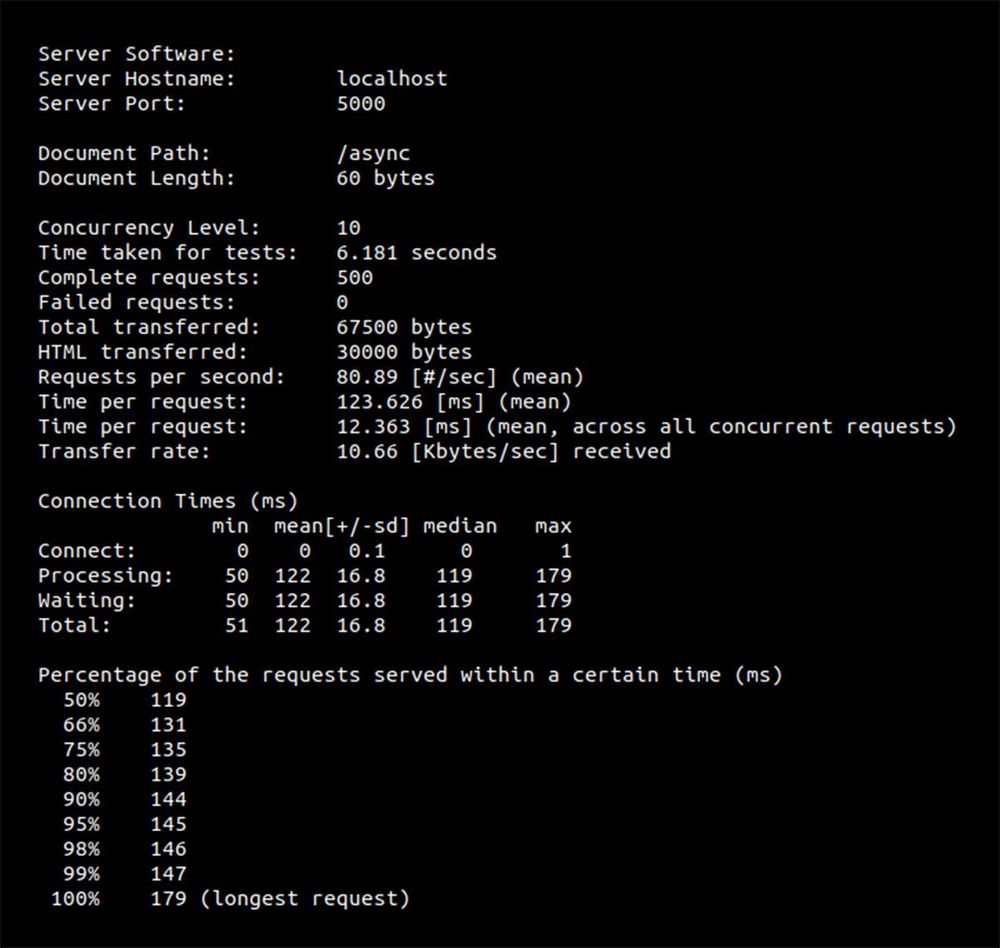The image size is (1000, 948).
Task: Click the 'median' column header
Action: tap(460, 526)
